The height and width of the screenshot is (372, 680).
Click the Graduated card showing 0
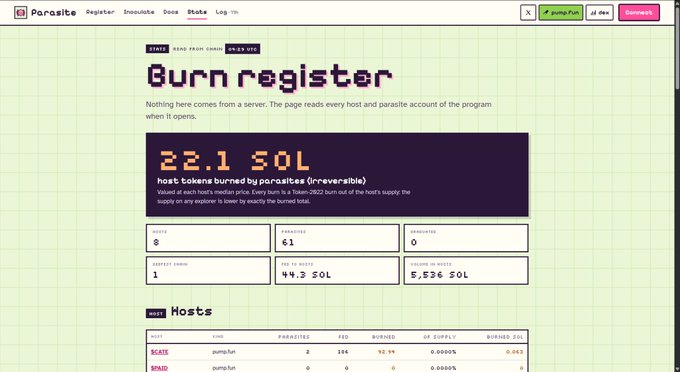466,238
